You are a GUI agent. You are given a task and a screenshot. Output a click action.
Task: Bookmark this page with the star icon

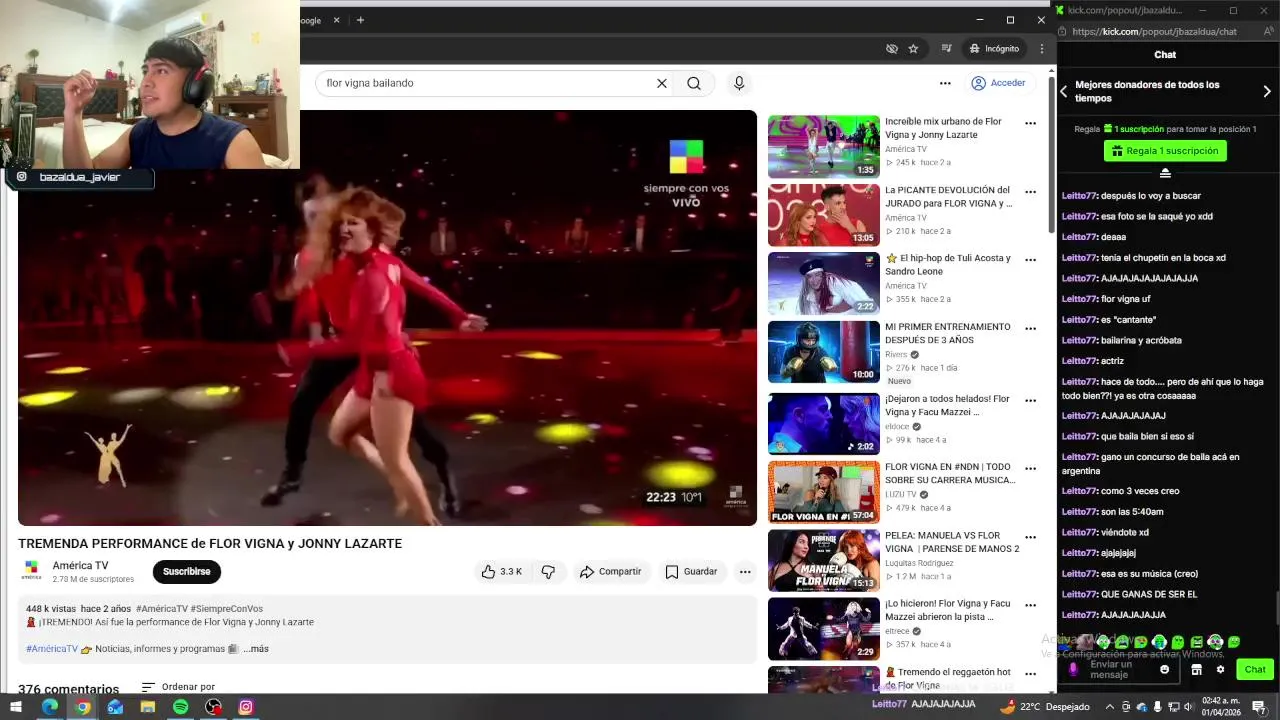913,48
